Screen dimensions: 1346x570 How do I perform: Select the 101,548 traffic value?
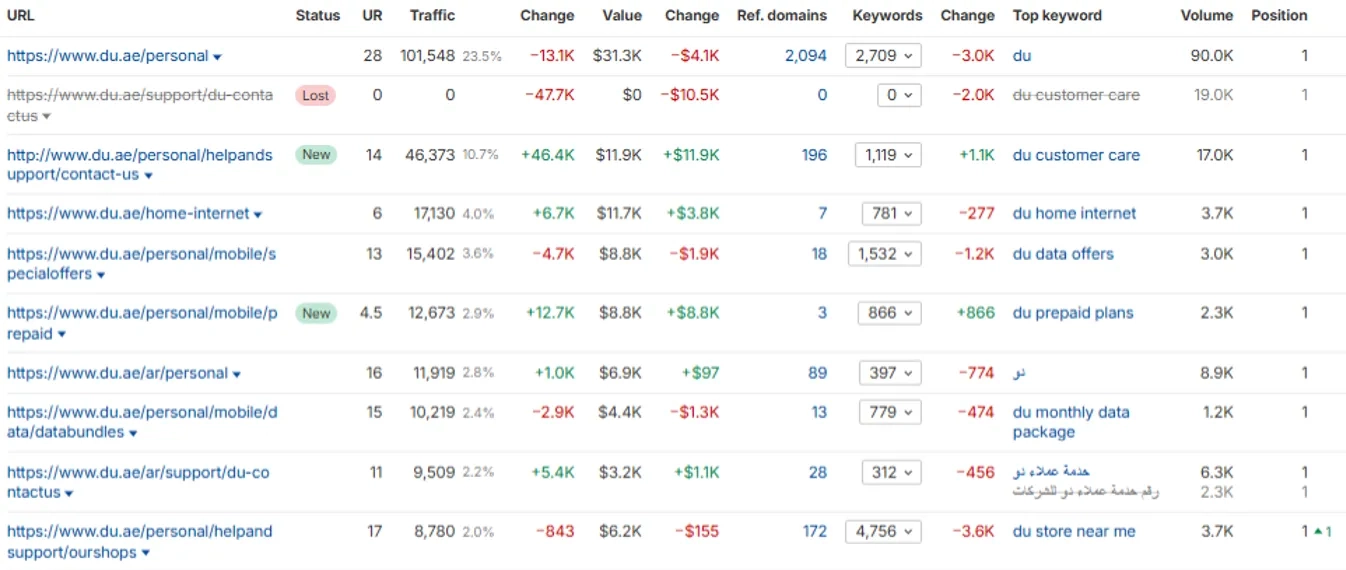tap(427, 56)
